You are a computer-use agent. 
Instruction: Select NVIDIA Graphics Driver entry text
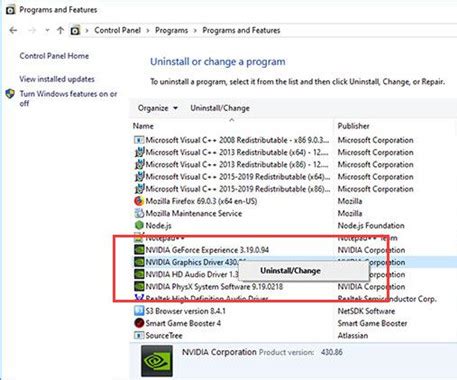click(x=191, y=262)
